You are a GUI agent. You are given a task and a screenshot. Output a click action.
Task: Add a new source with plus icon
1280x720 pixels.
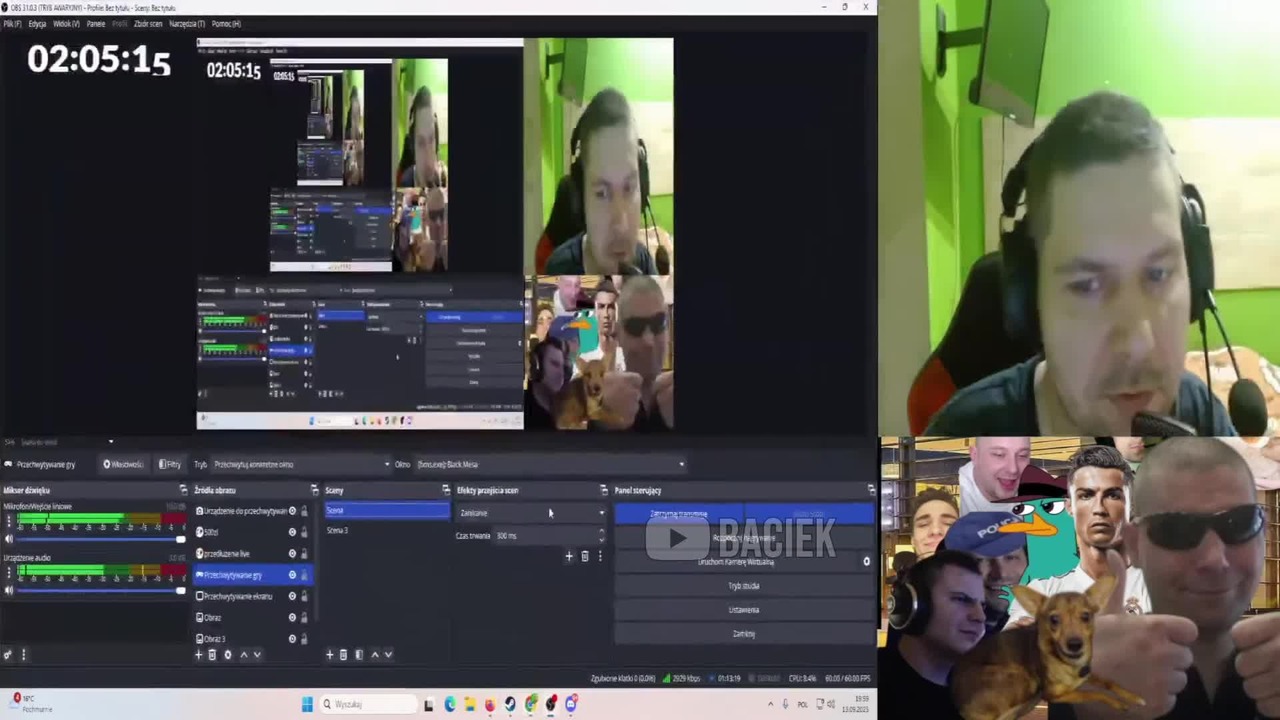(x=198, y=655)
